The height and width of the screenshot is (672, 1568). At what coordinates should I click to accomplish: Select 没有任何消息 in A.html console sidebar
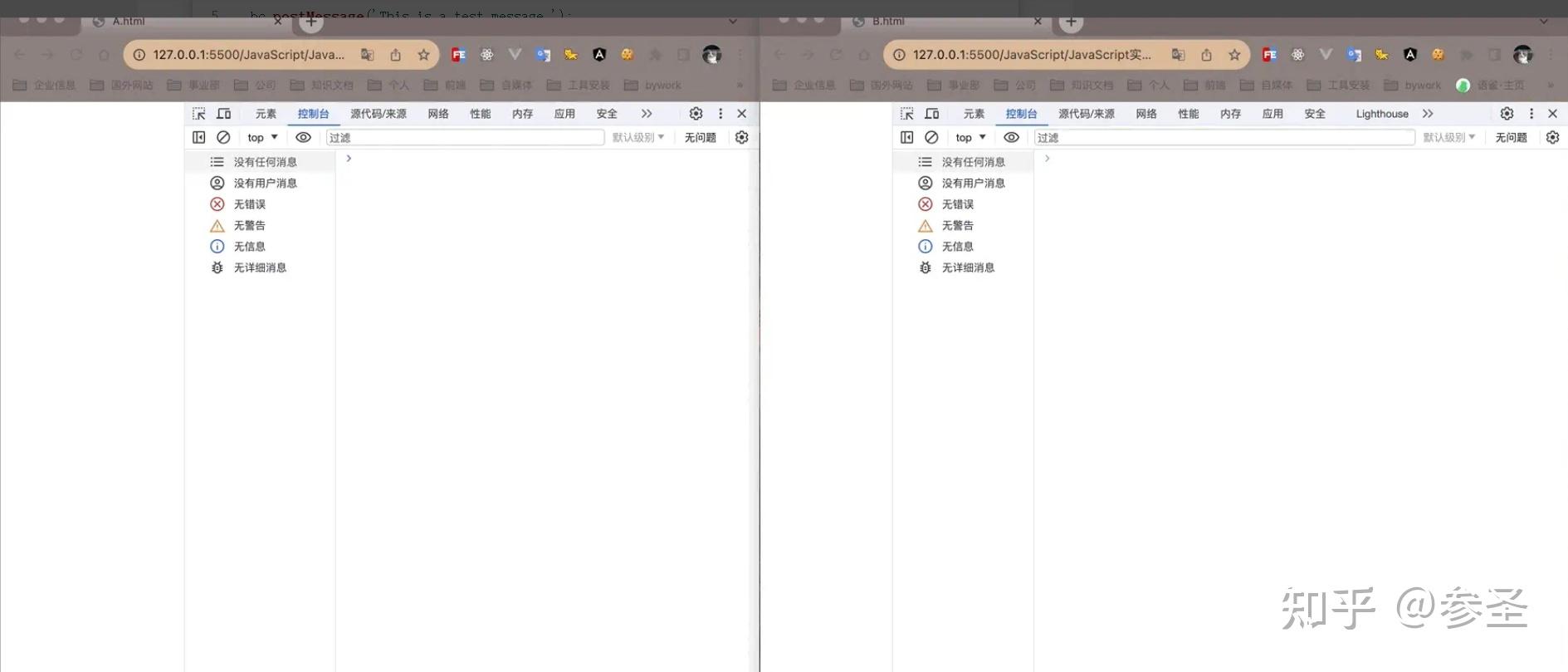click(260, 162)
